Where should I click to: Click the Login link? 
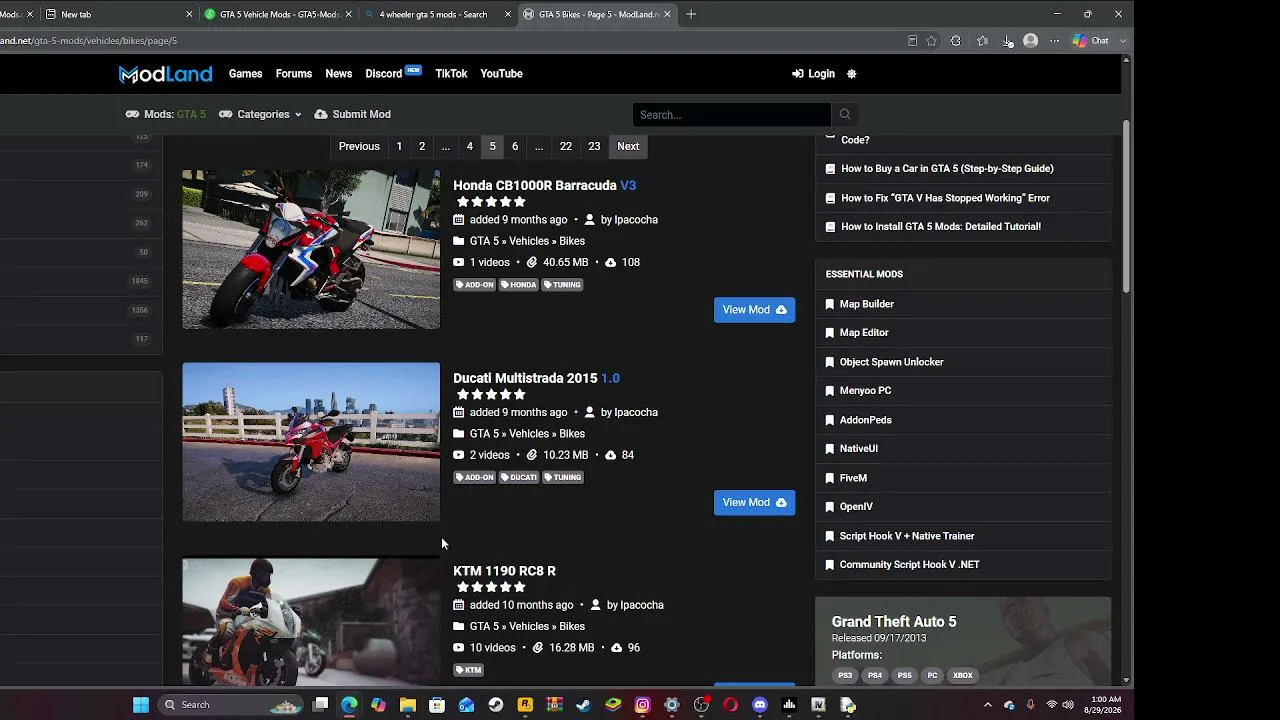pyautogui.click(x=813, y=74)
